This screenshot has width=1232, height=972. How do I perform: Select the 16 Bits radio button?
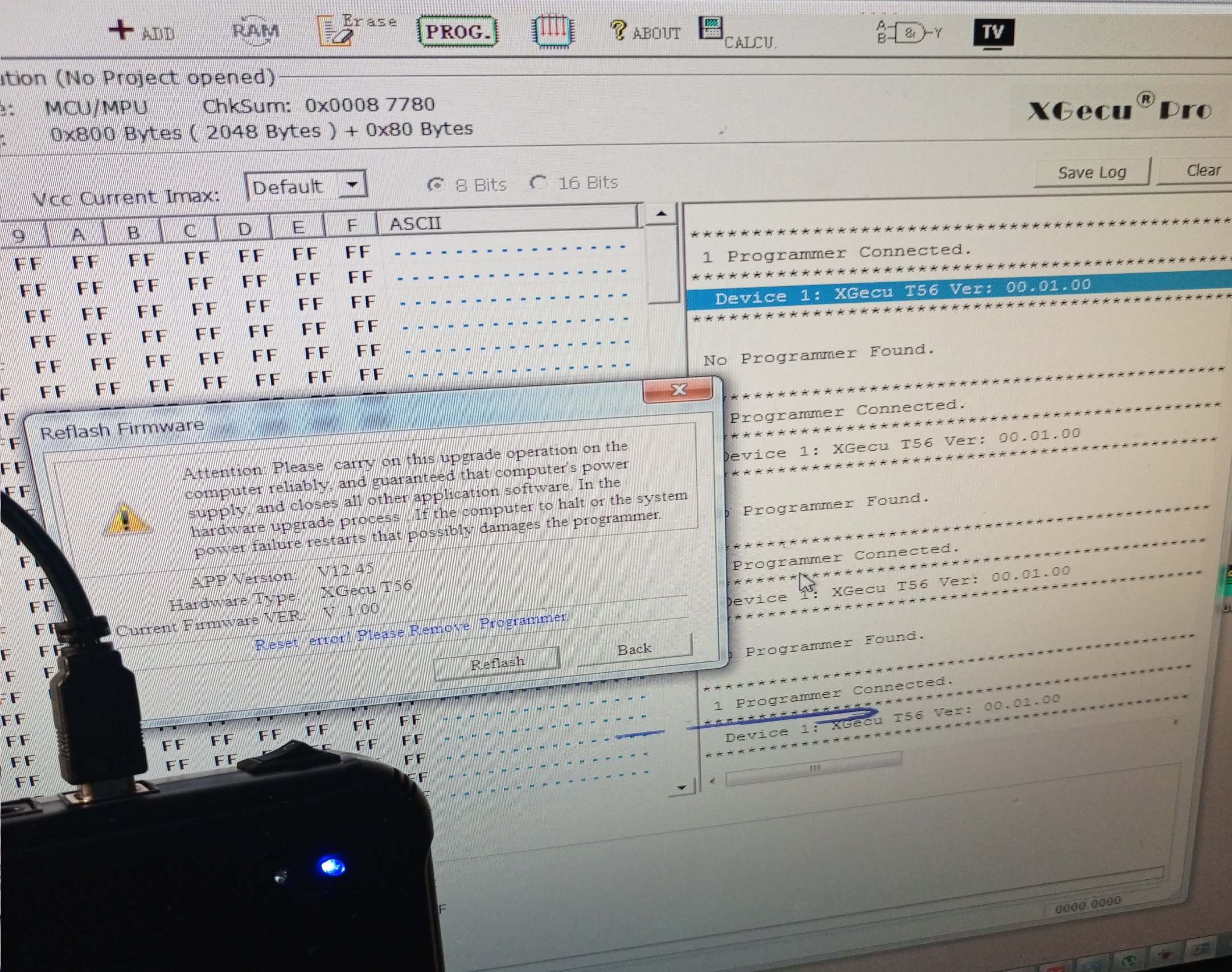[x=537, y=183]
